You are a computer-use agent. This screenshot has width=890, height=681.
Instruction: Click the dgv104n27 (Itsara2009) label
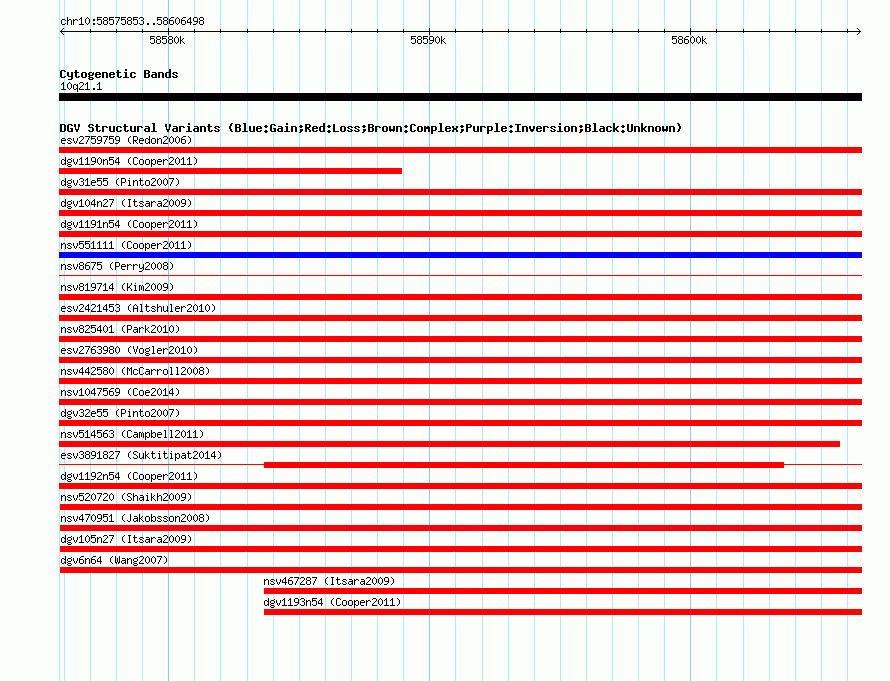(126, 203)
